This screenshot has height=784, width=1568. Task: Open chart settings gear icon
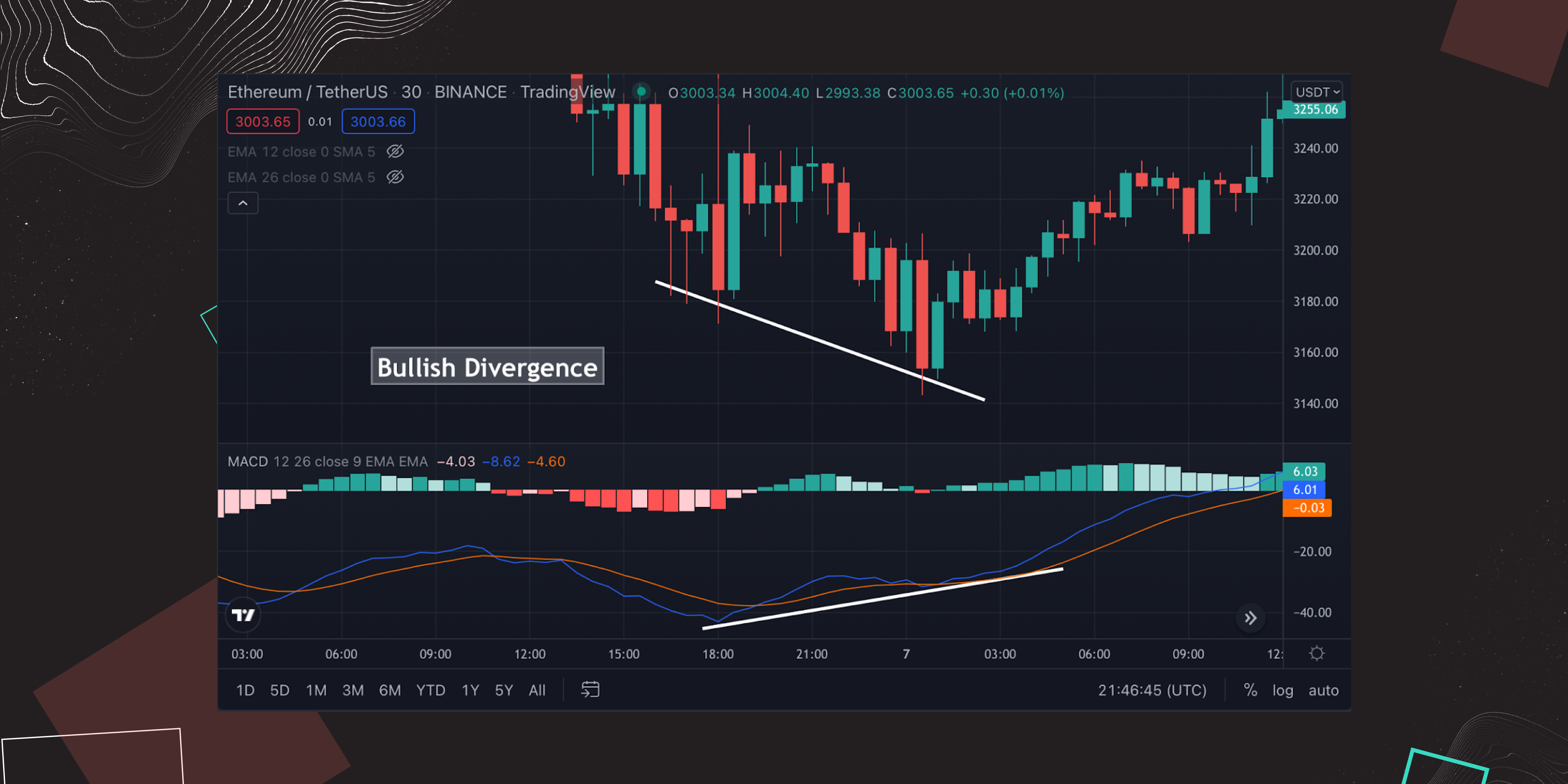click(1316, 654)
